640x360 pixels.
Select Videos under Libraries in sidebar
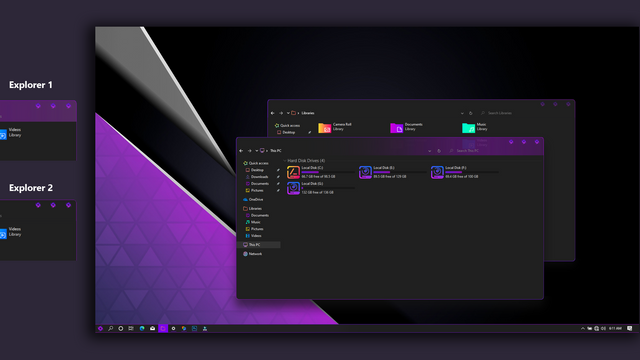click(253, 236)
